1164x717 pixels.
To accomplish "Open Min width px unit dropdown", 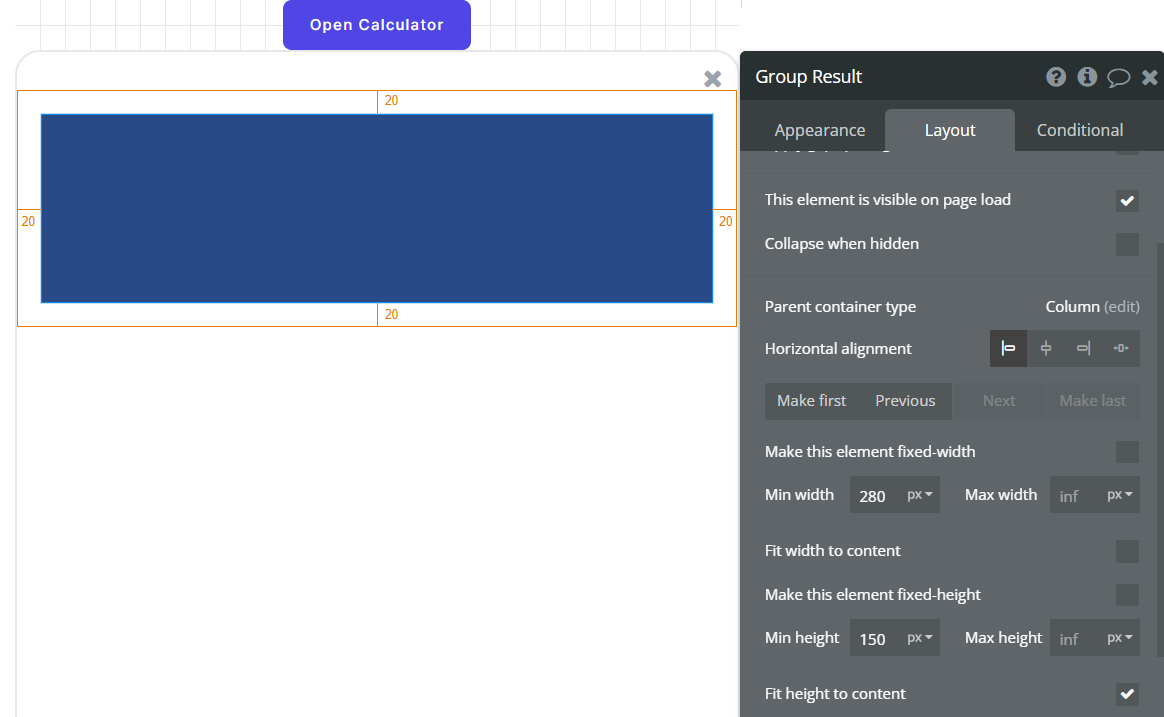I will coord(920,495).
